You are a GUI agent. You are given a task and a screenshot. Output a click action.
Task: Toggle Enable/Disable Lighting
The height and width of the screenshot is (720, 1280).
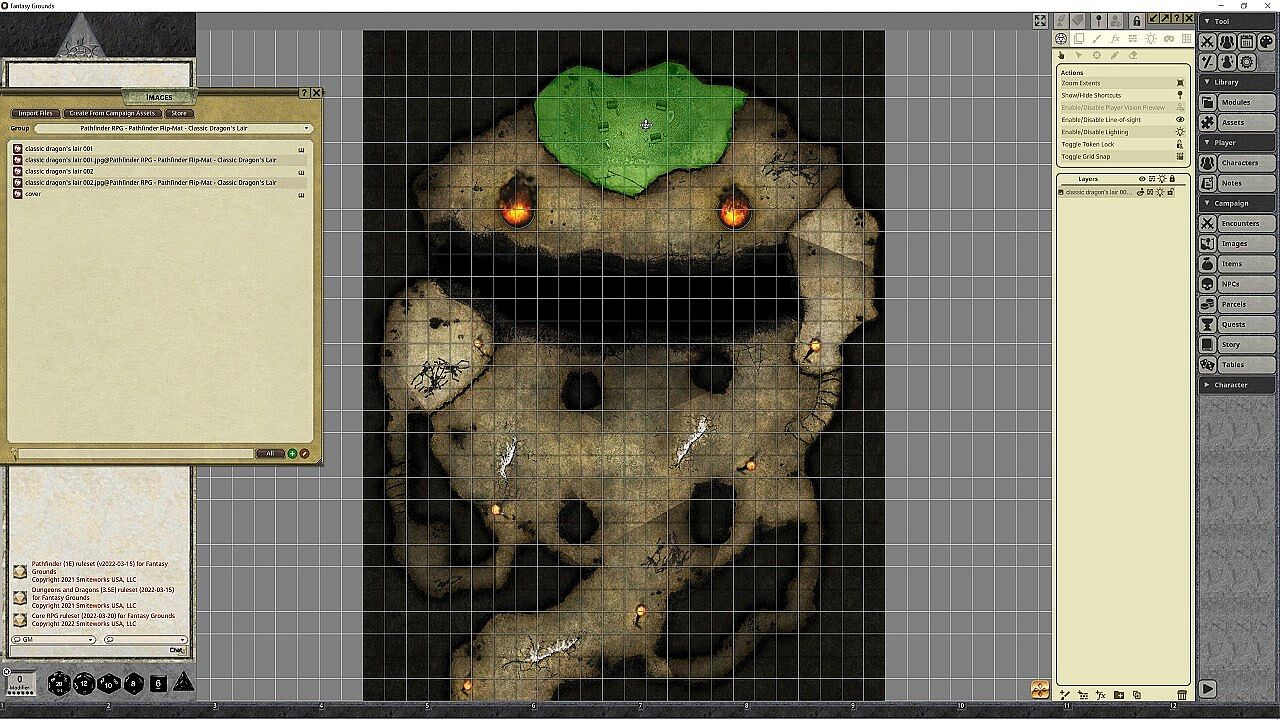click(x=1122, y=132)
